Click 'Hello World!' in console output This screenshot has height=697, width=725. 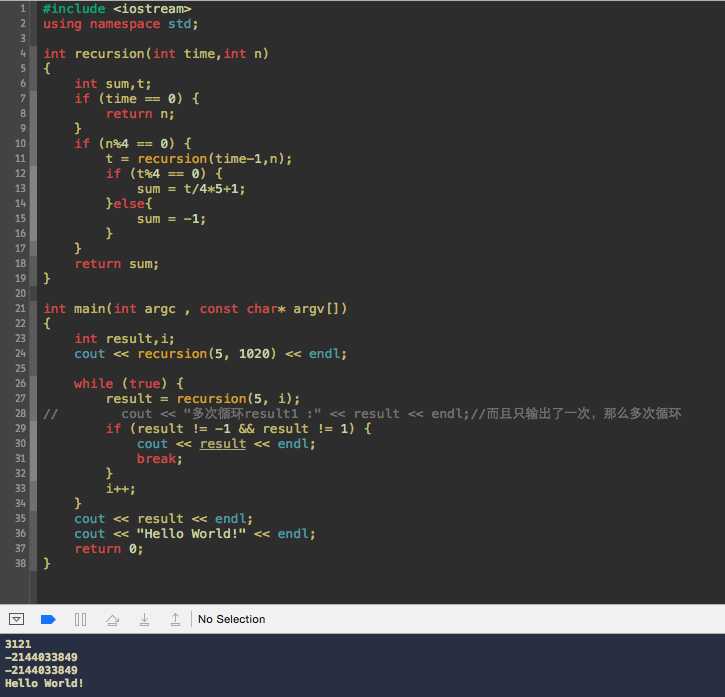pos(44,683)
